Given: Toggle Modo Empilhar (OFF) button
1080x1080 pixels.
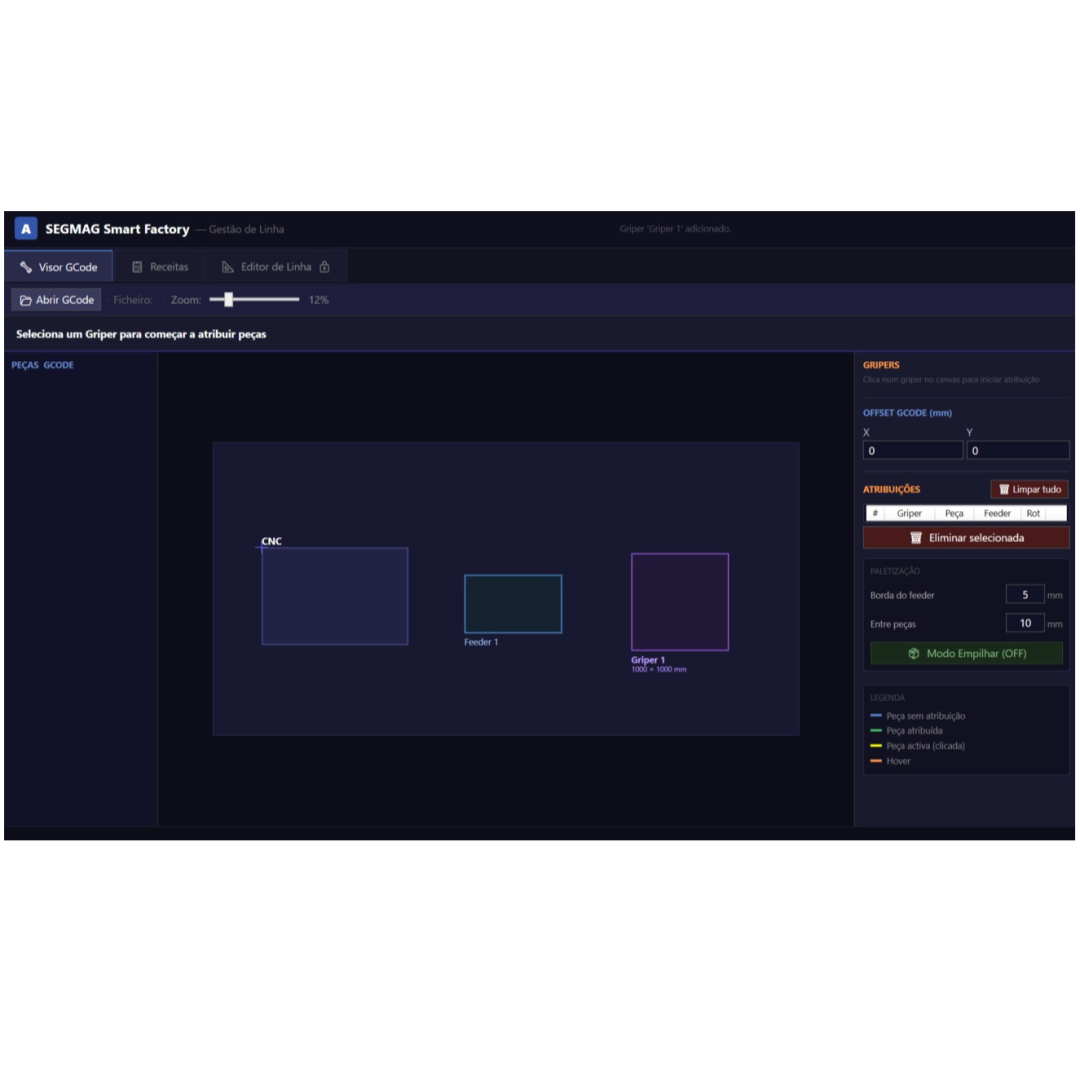Looking at the screenshot, I should 966,653.
